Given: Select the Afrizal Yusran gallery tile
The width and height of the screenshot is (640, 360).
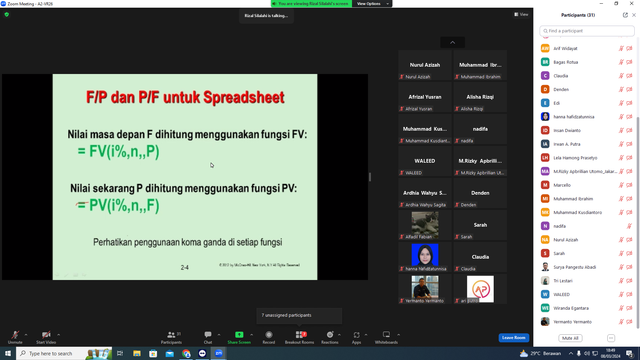Looking at the screenshot, I should [x=425, y=97].
